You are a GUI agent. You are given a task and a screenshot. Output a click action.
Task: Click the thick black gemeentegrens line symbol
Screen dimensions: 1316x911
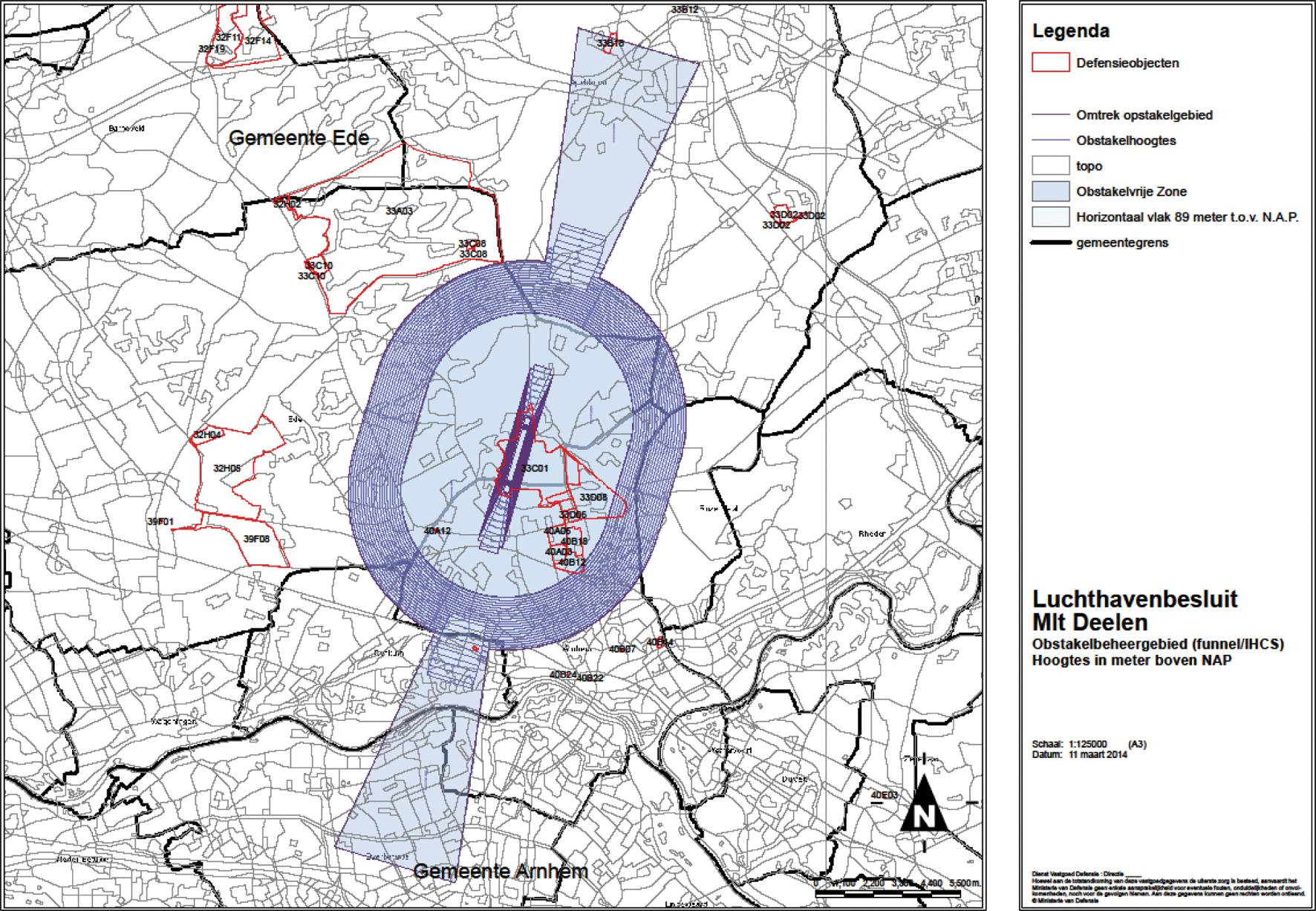pyautogui.click(x=1050, y=243)
